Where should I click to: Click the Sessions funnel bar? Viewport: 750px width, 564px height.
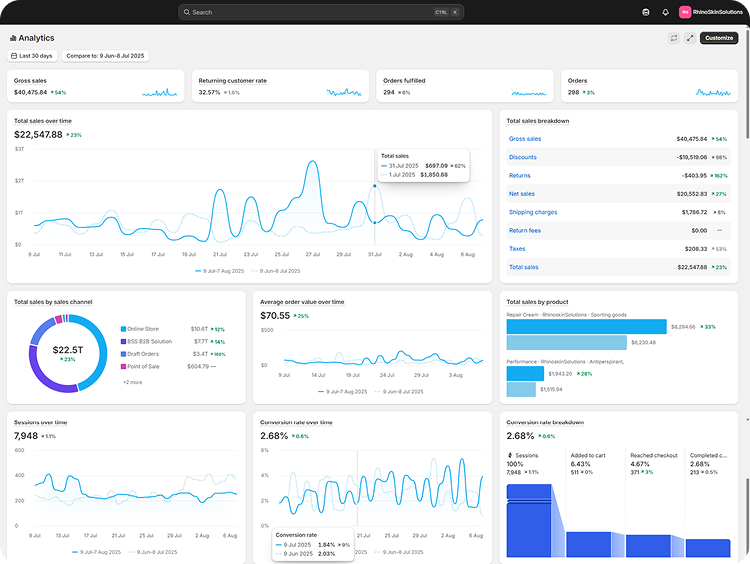tap(529, 520)
